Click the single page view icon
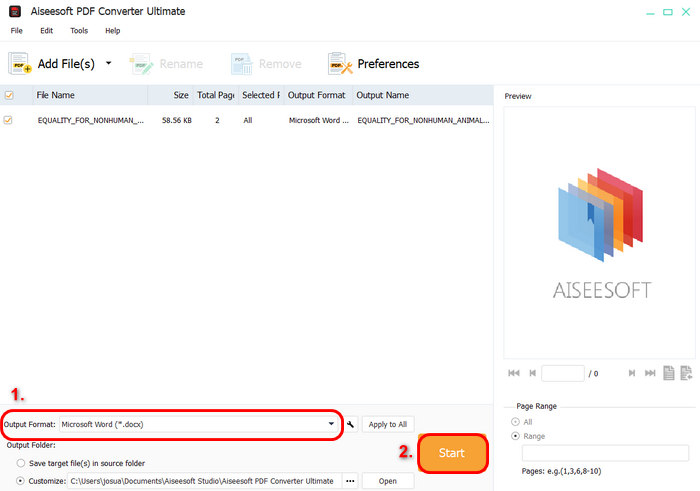Screen dimensions: 700x491 669,373
